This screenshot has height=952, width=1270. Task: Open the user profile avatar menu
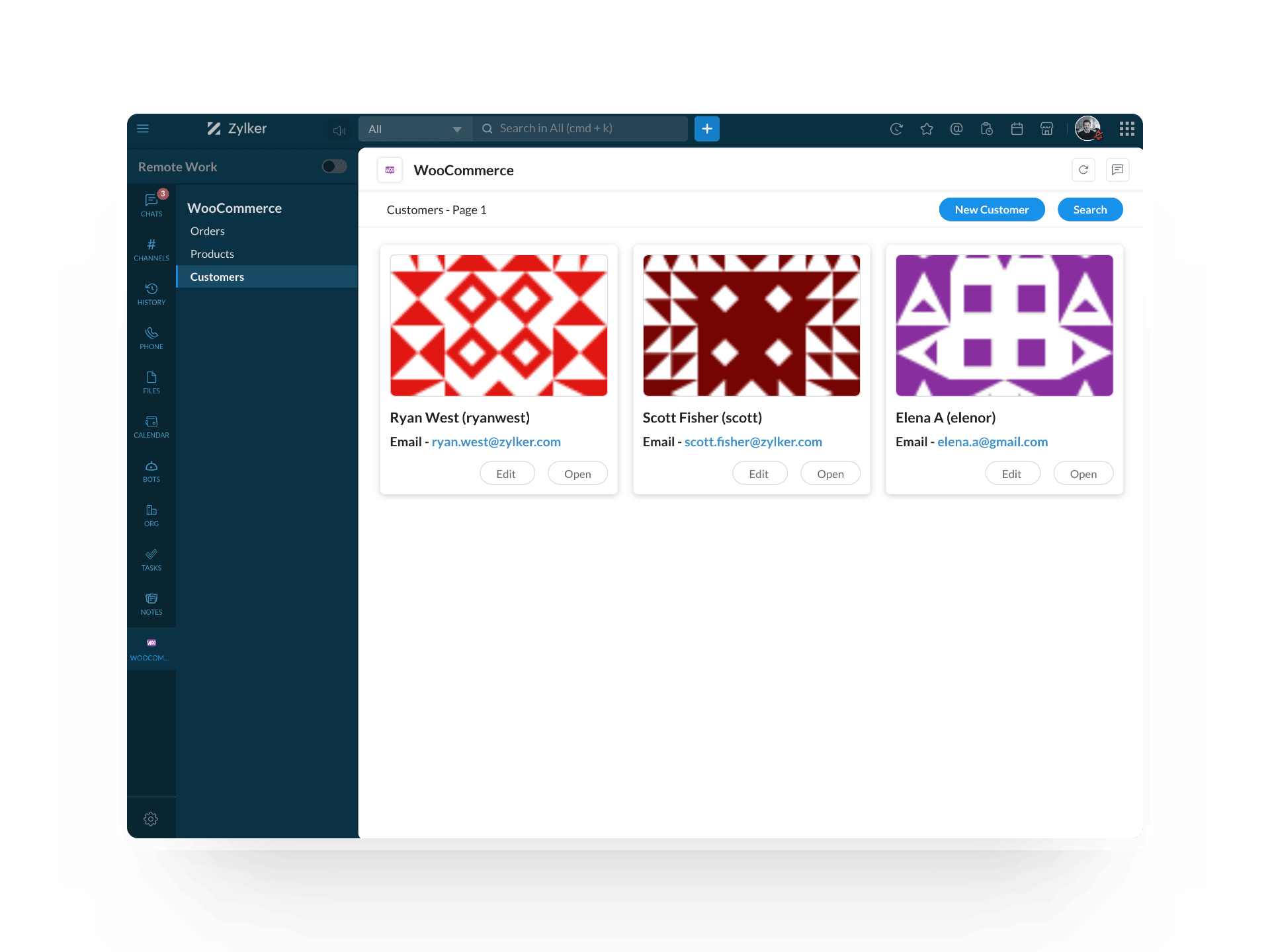[x=1087, y=128]
